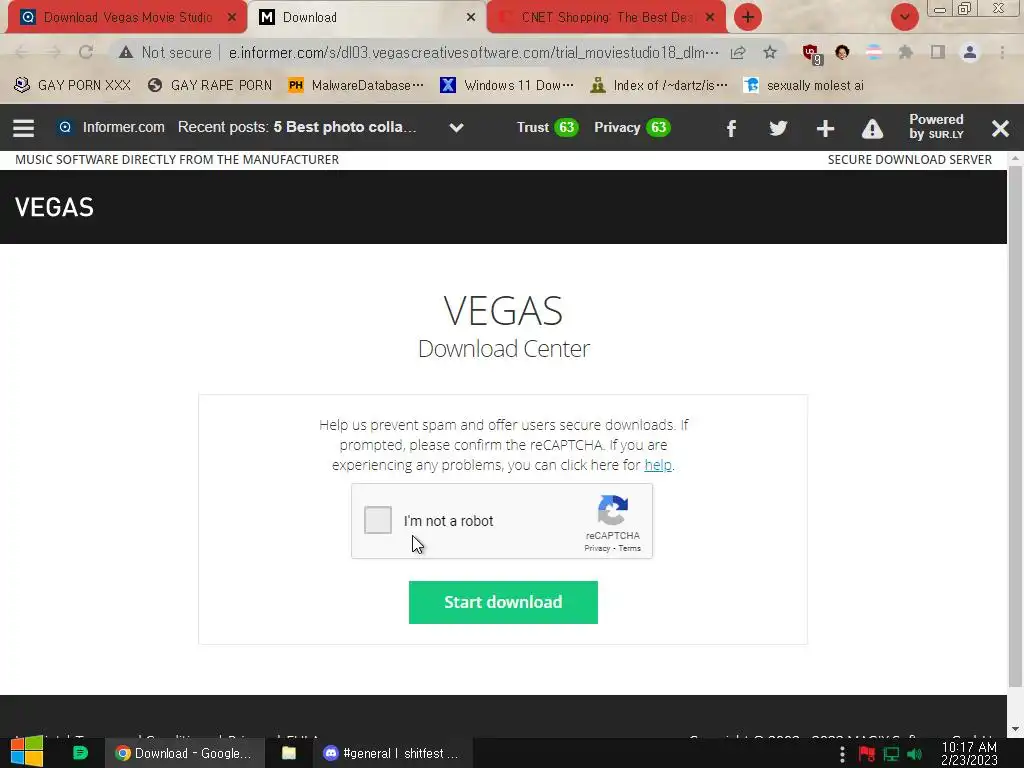Switch to the Download Vegas Movie Studio tab
Viewport: 1024px width, 768px height.
point(127,17)
